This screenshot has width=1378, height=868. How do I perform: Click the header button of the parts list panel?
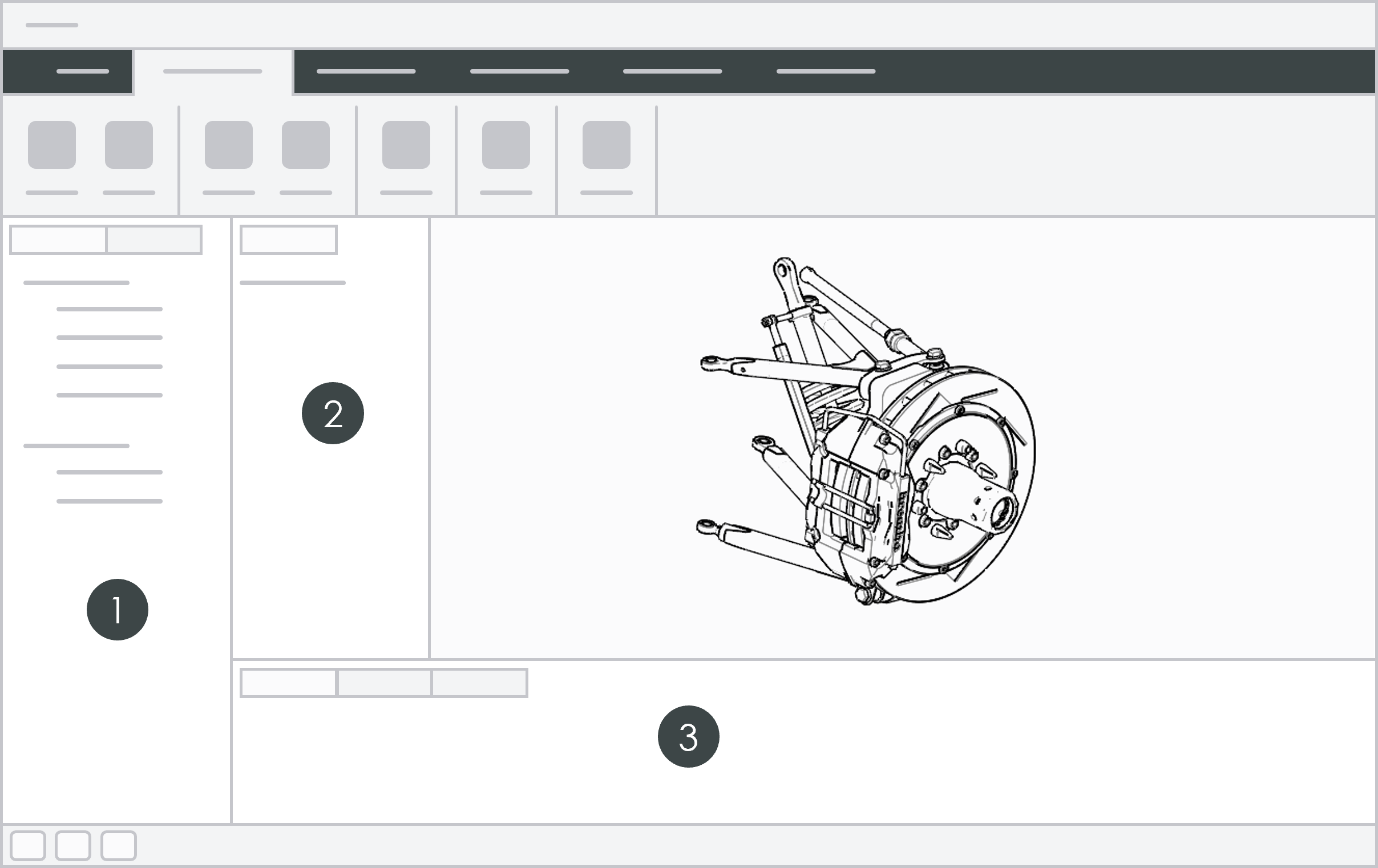289,238
